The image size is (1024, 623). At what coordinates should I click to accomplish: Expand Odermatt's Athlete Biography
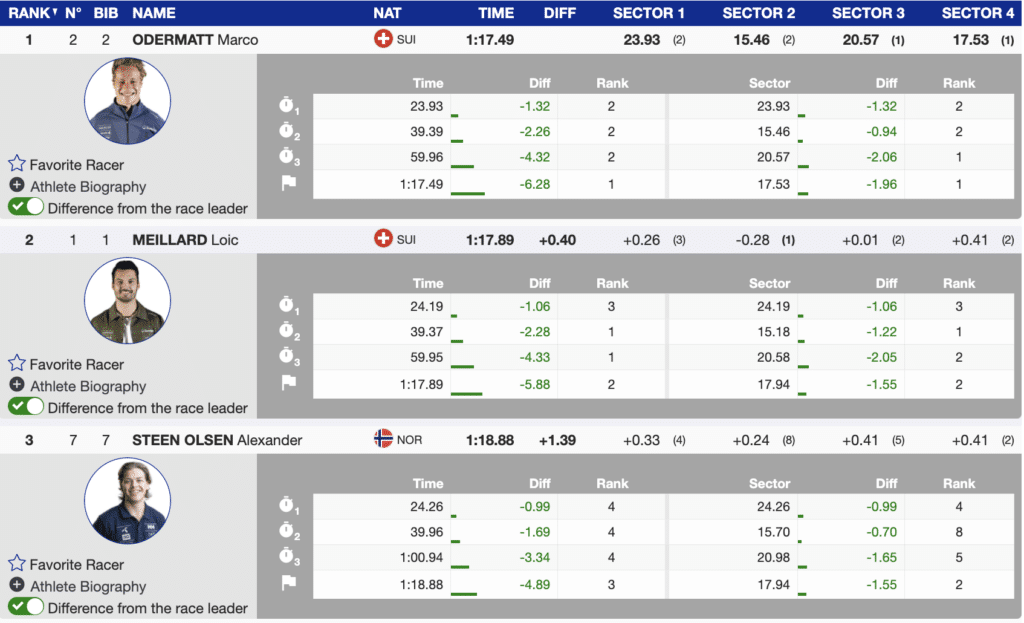(x=17, y=186)
